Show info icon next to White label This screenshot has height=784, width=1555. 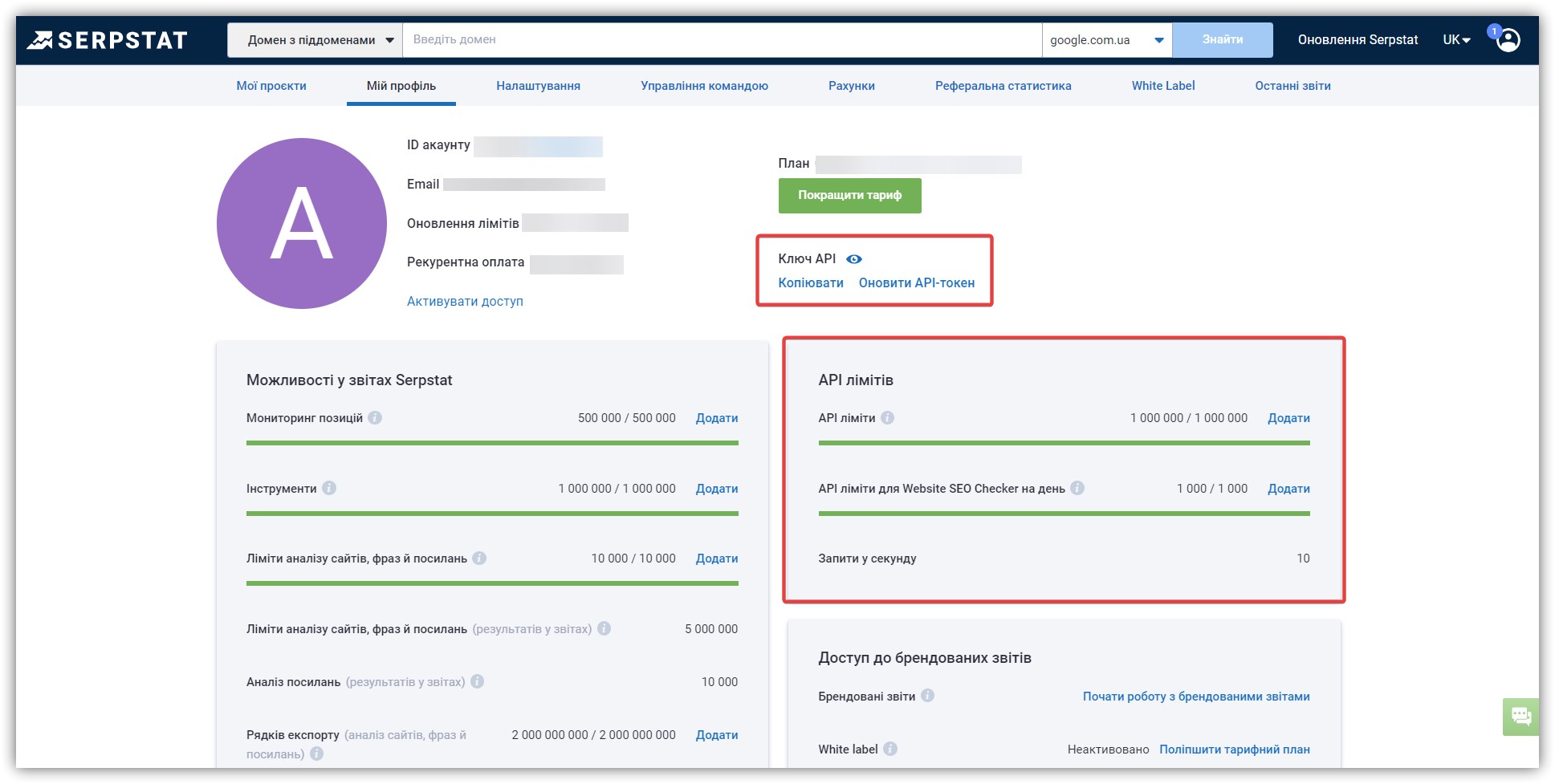pos(890,749)
